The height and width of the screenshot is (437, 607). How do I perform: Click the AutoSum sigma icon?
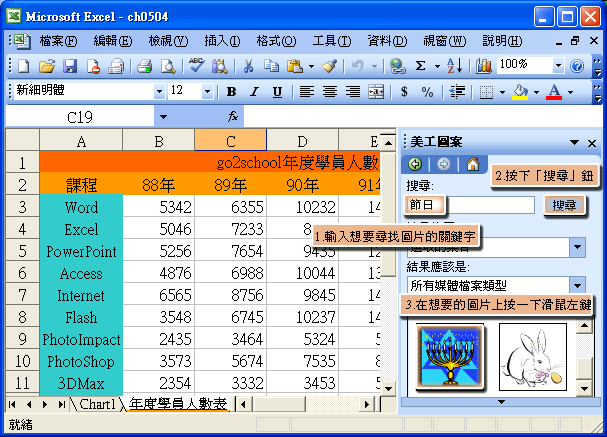coord(421,66)
